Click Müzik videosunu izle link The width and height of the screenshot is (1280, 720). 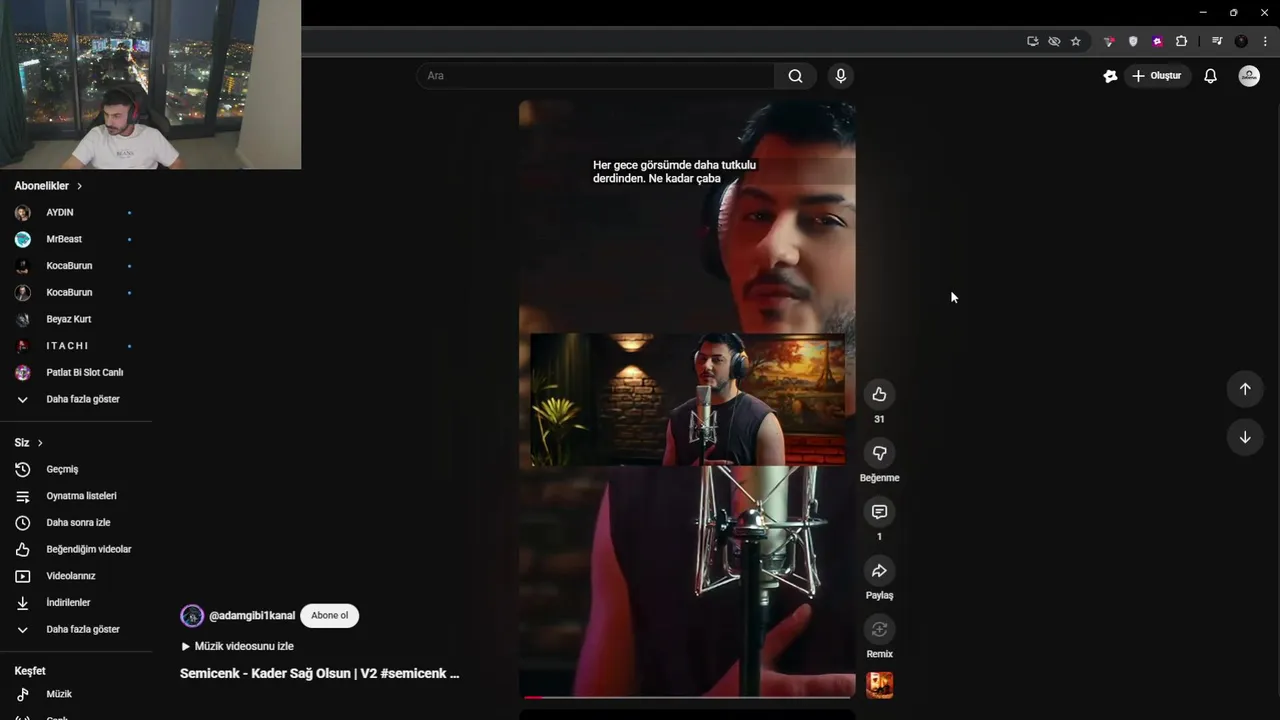237,646
